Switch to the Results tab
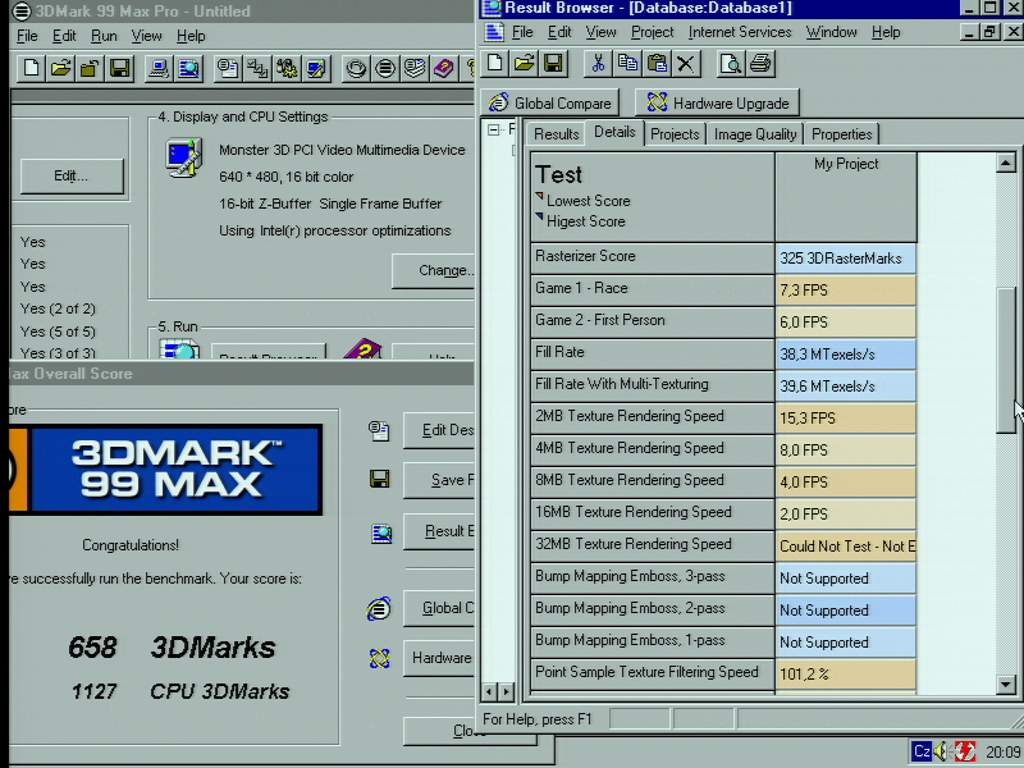 pyautogui.click(x=556, y=134)
